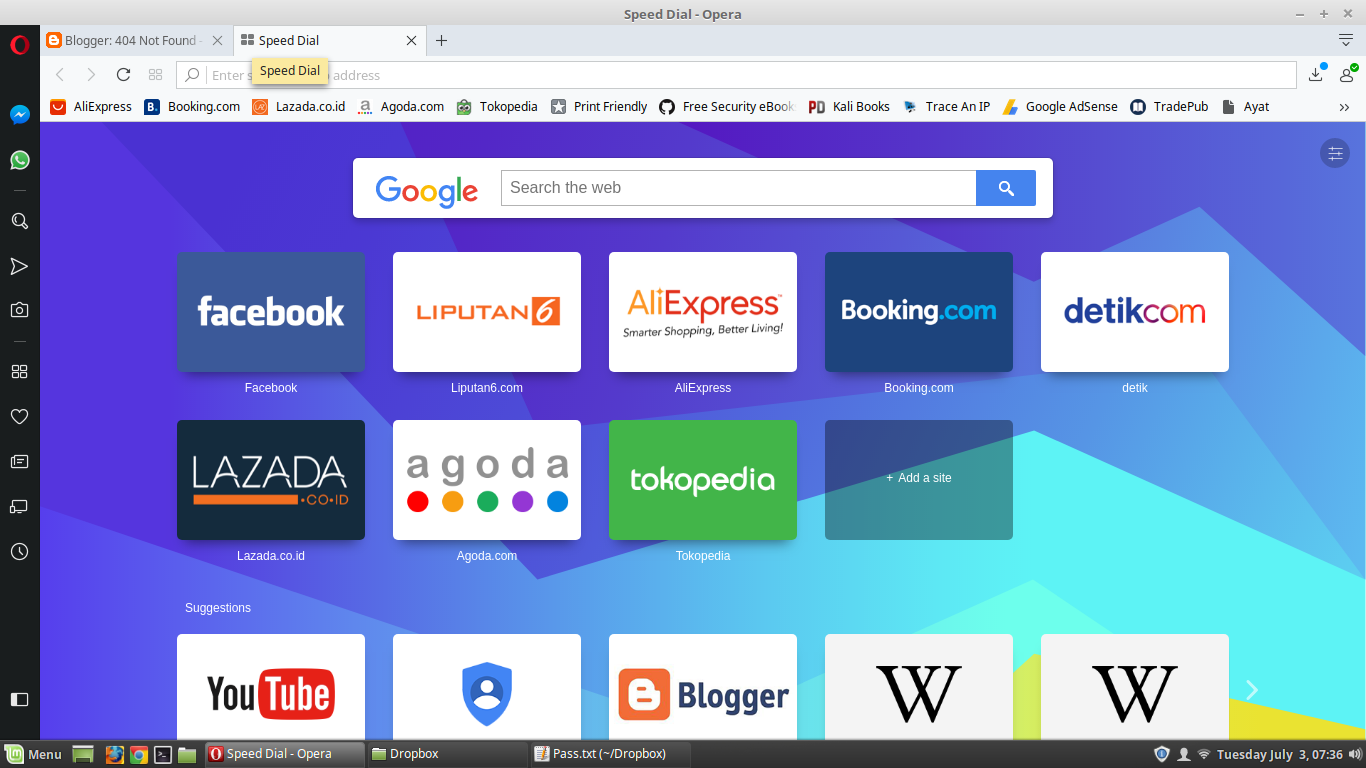Open the Terminal from the taskbar
This screenshot has width=1366, height=768.
[163, 754]
